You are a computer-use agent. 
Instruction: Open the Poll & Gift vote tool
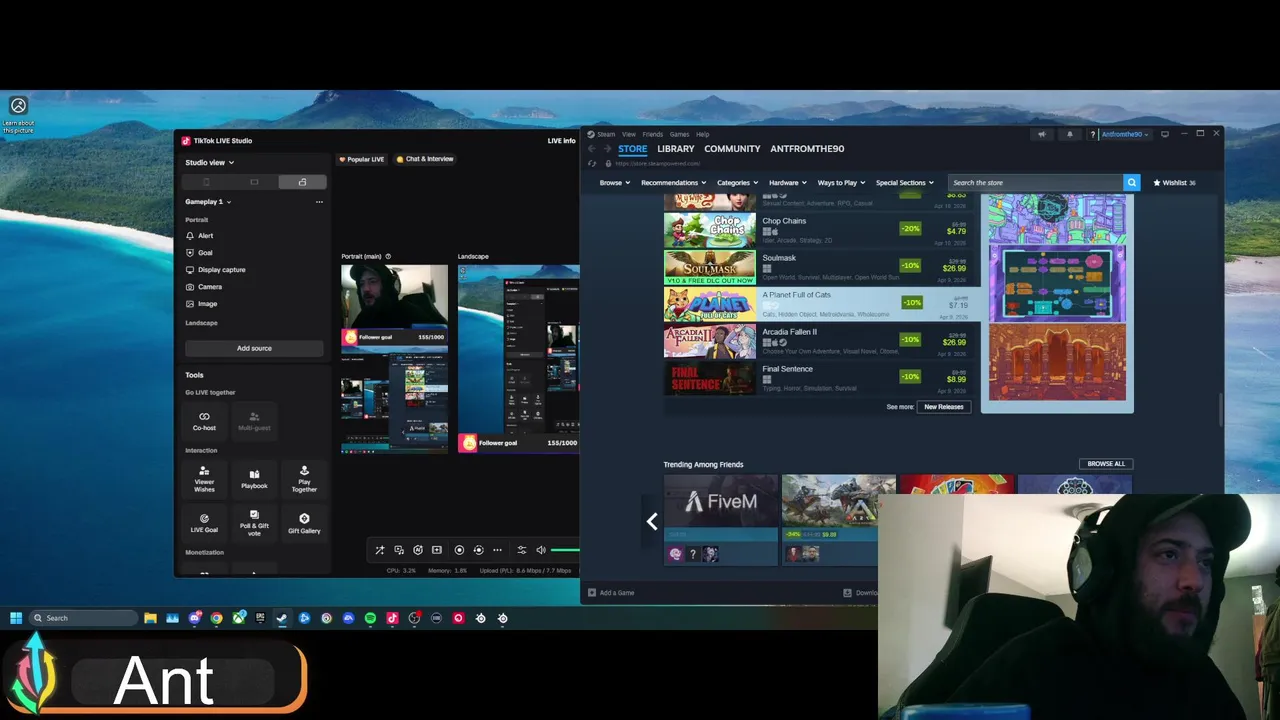click(254, 523)
